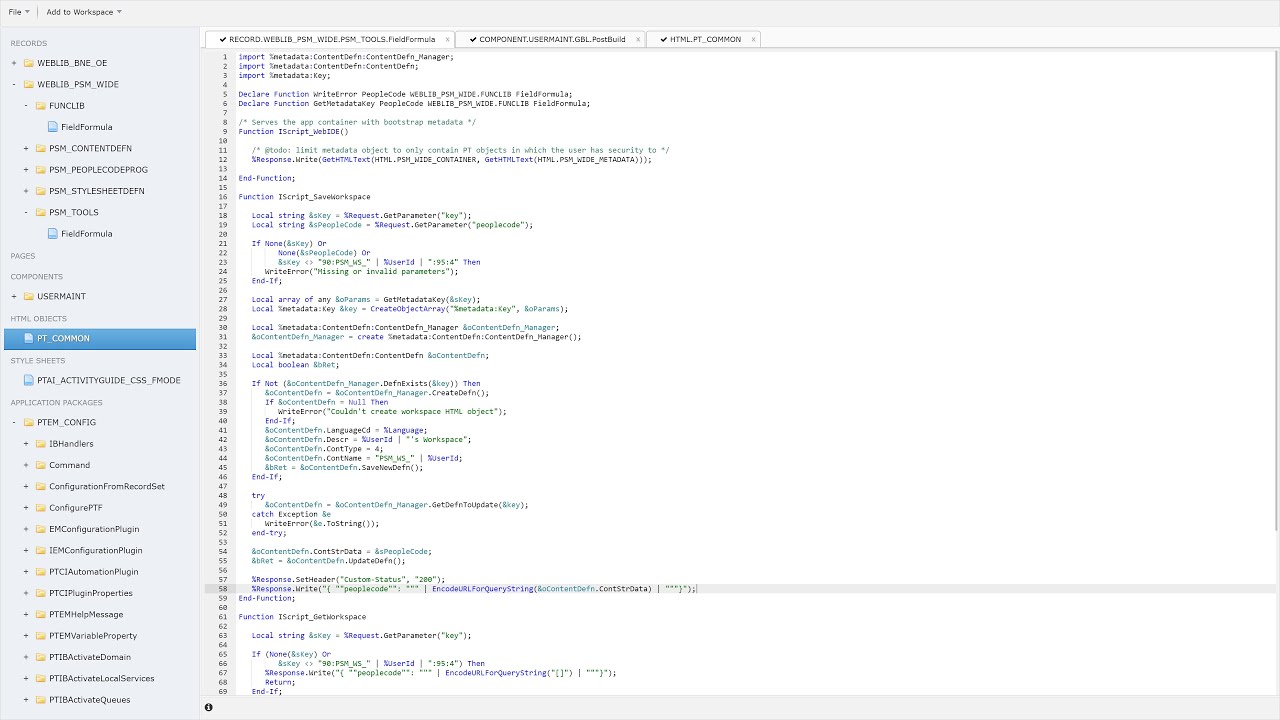Close the USERMAINT.GBL.PostBuild tab
The height and width of the screenshot is (720, 1280).
pos(638,40)
